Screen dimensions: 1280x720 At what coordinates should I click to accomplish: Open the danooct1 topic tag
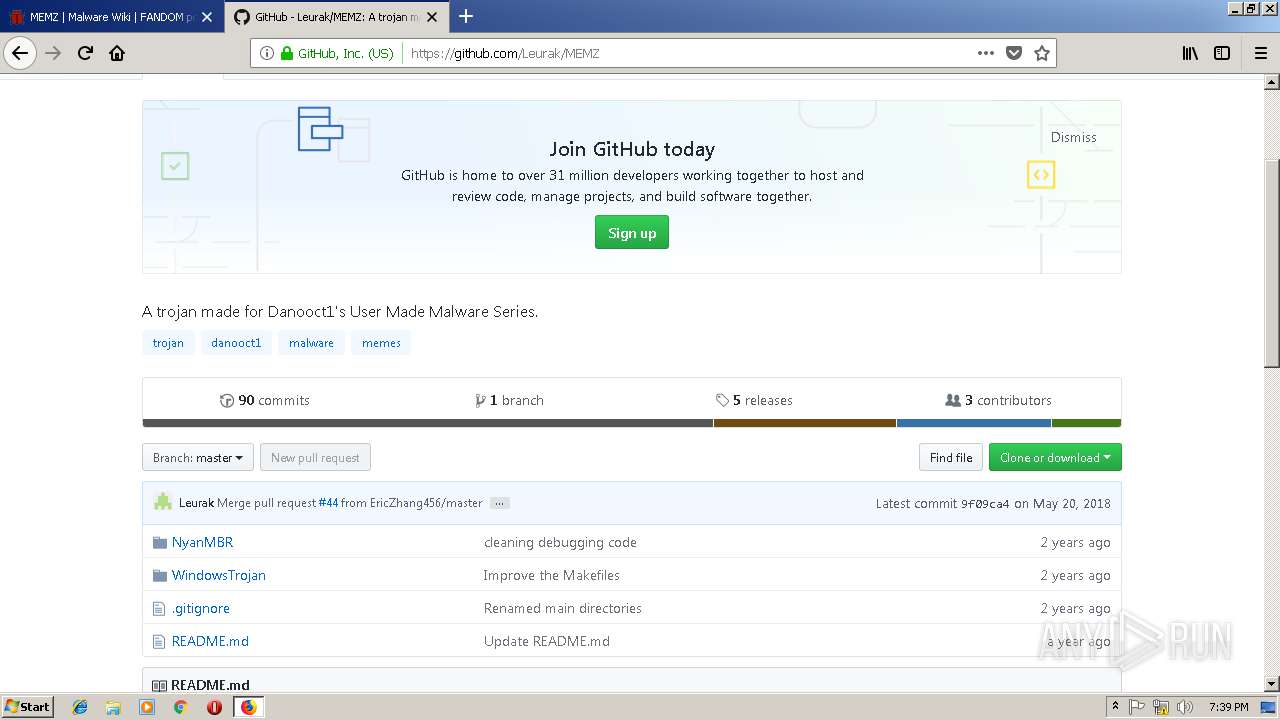236,343
